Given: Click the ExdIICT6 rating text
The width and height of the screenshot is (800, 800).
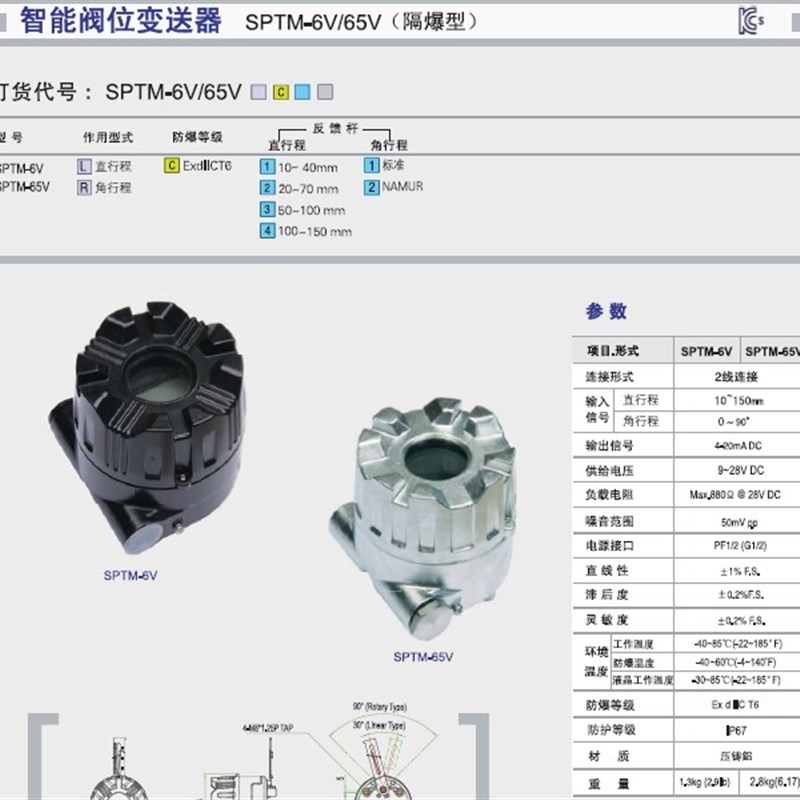Looking at the screenshot, I should (207, 166).
